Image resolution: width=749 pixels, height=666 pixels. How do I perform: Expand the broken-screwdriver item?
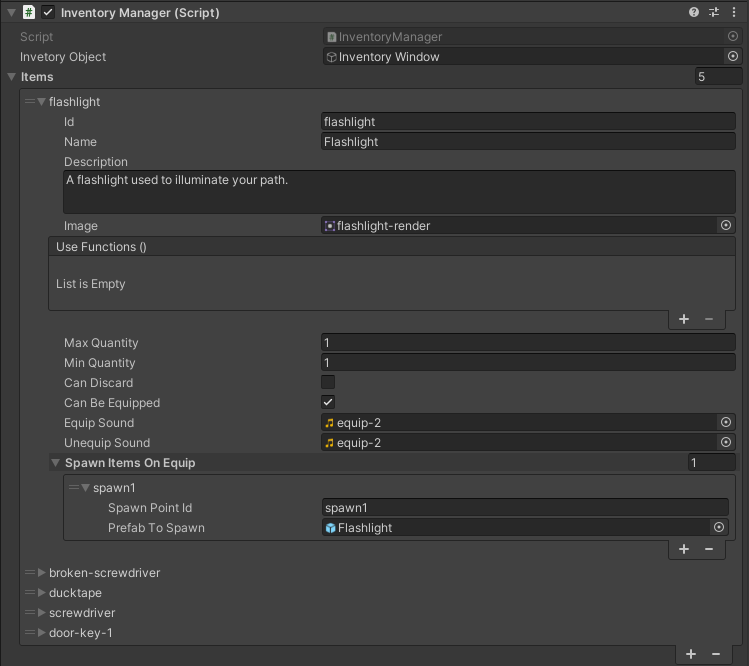(x=41, y=573)
